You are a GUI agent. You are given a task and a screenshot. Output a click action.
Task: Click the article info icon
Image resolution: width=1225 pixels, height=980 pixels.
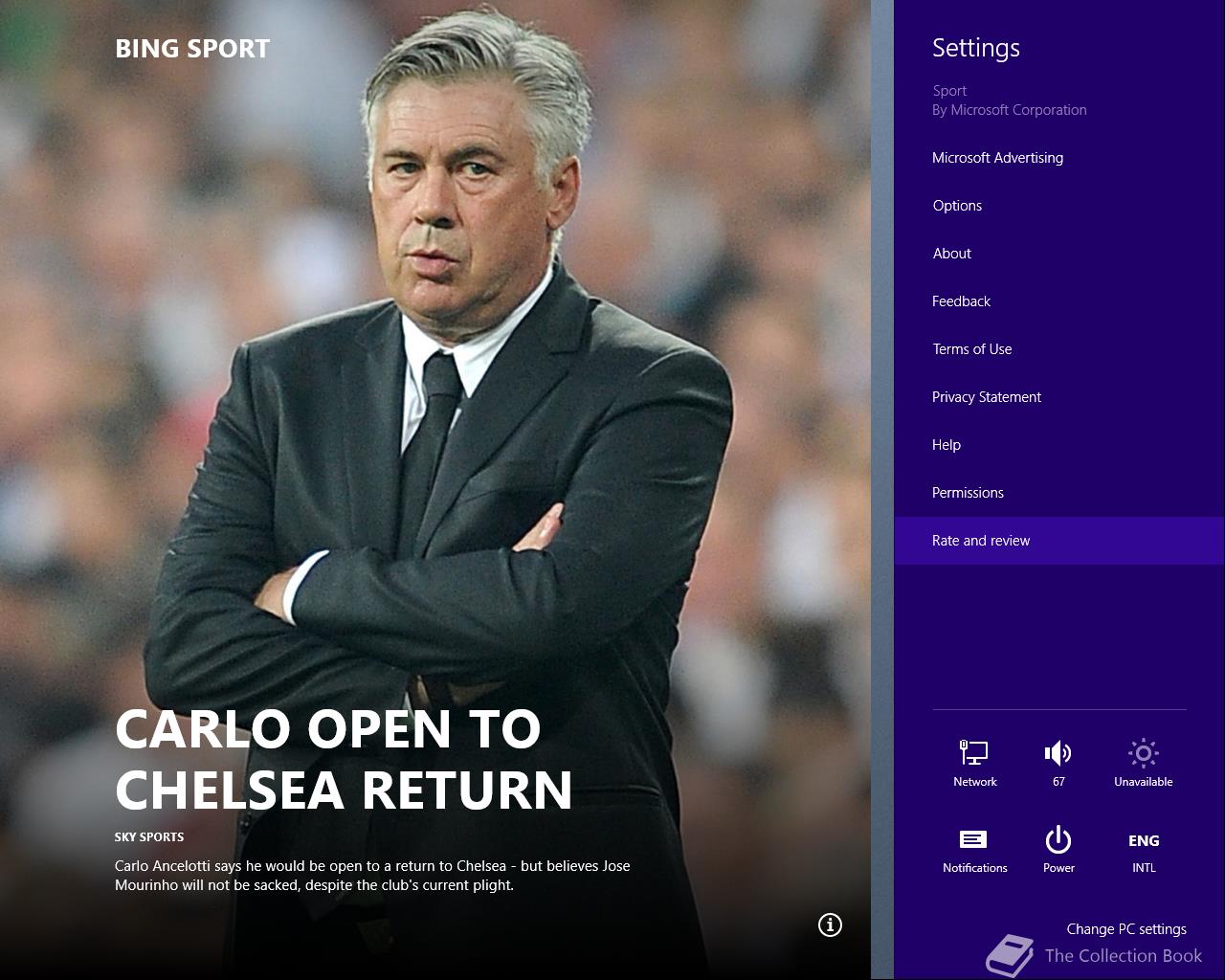point(830,924)
